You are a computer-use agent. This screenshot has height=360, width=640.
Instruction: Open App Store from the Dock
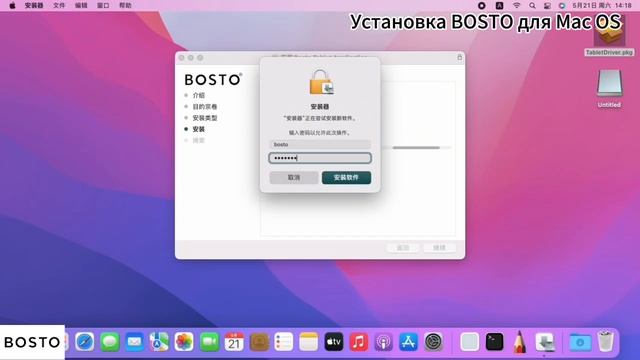[x=408, y=342]
